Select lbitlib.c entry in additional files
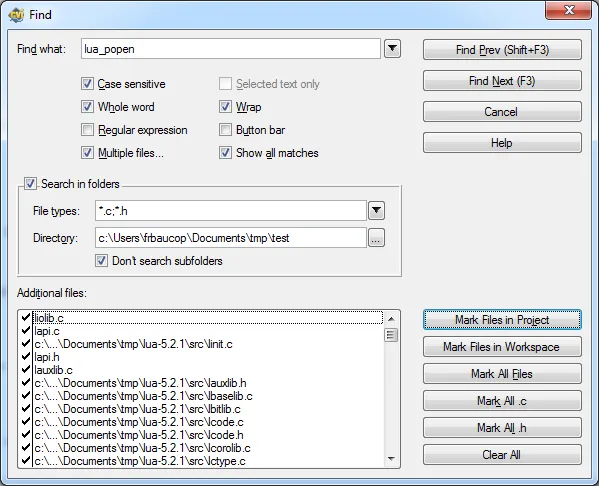The width and height of the screenshot is (599, 486). coord(138,409)
